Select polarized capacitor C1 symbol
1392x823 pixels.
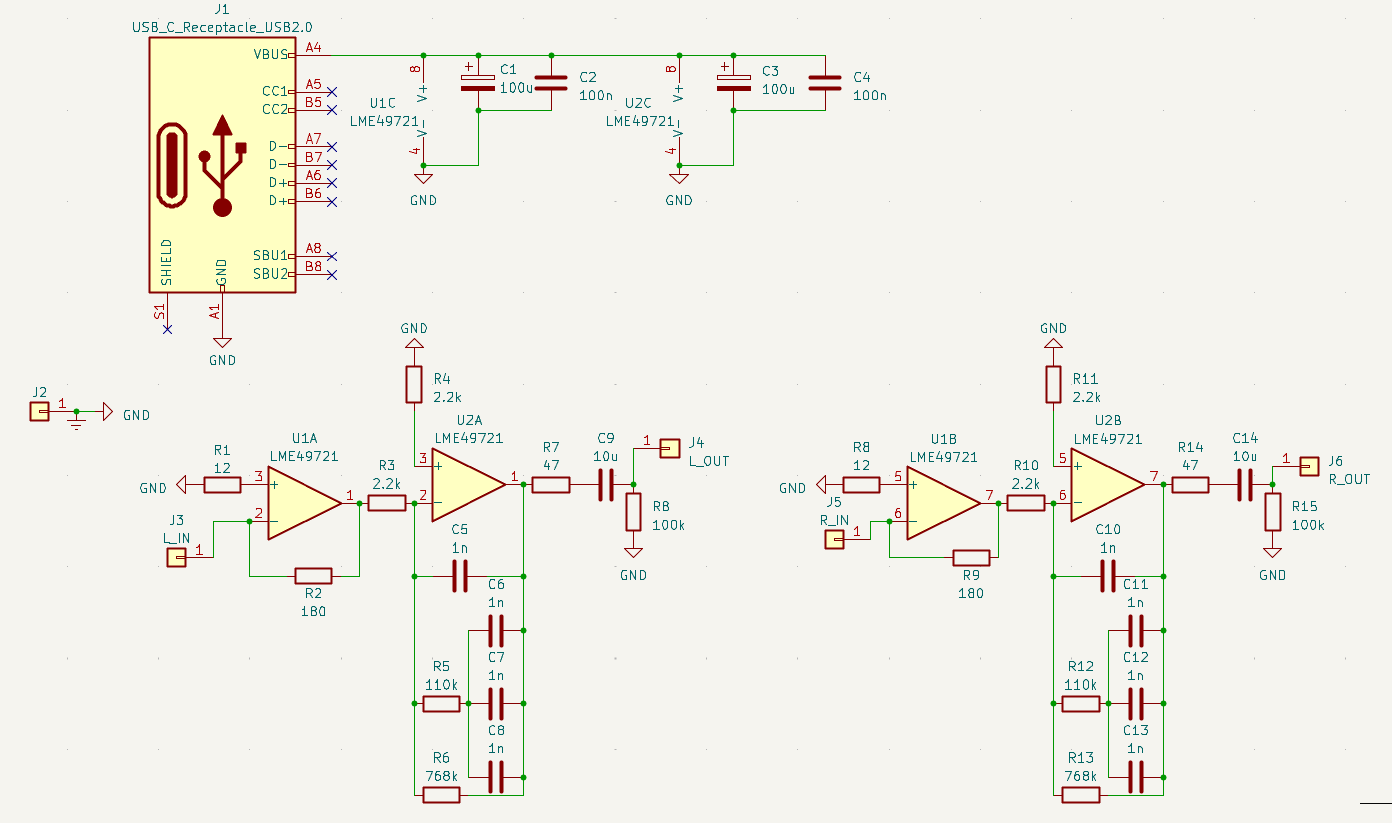tap(478, 82)
